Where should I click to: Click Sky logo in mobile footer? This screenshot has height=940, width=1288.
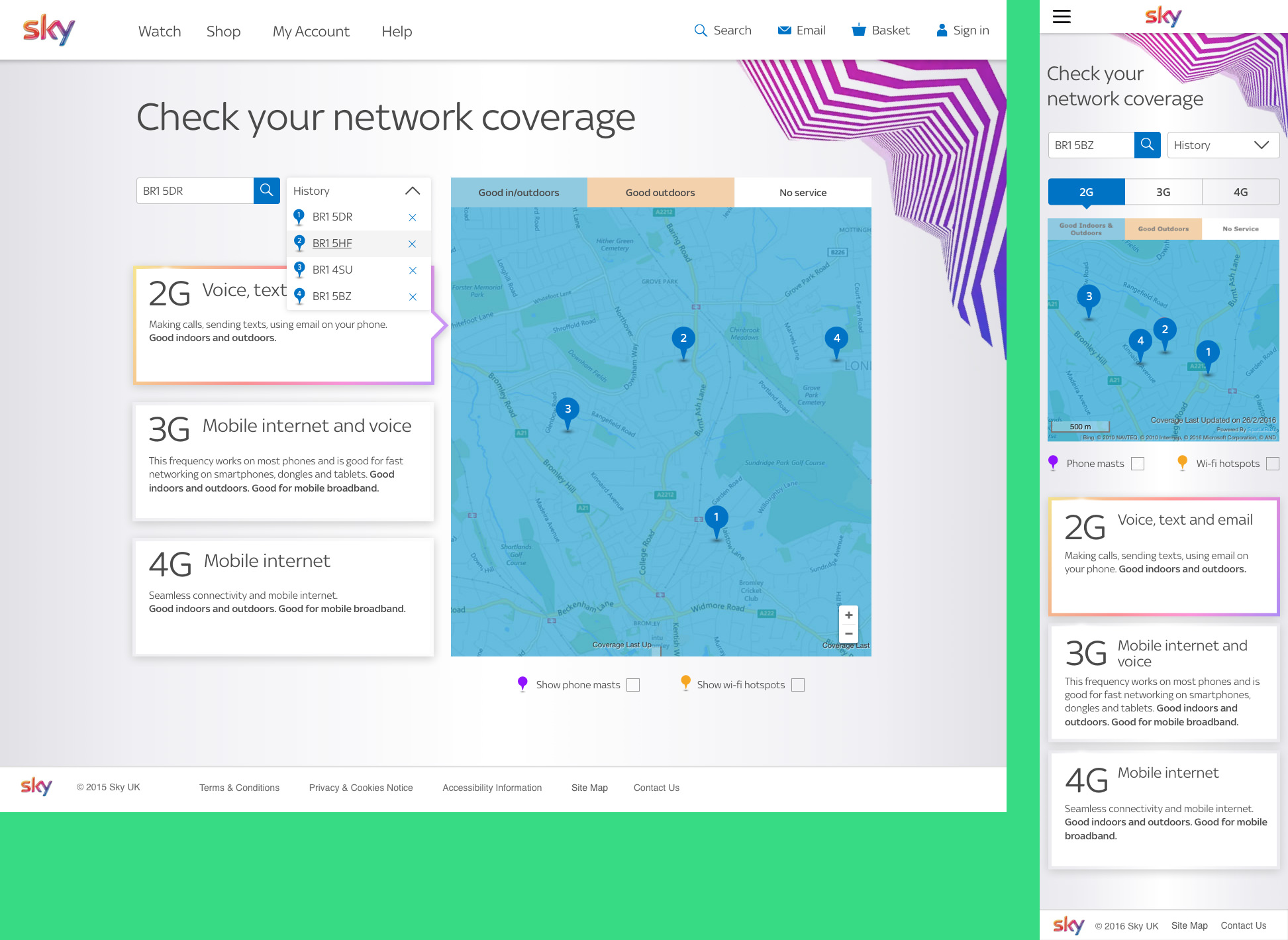1069,925
